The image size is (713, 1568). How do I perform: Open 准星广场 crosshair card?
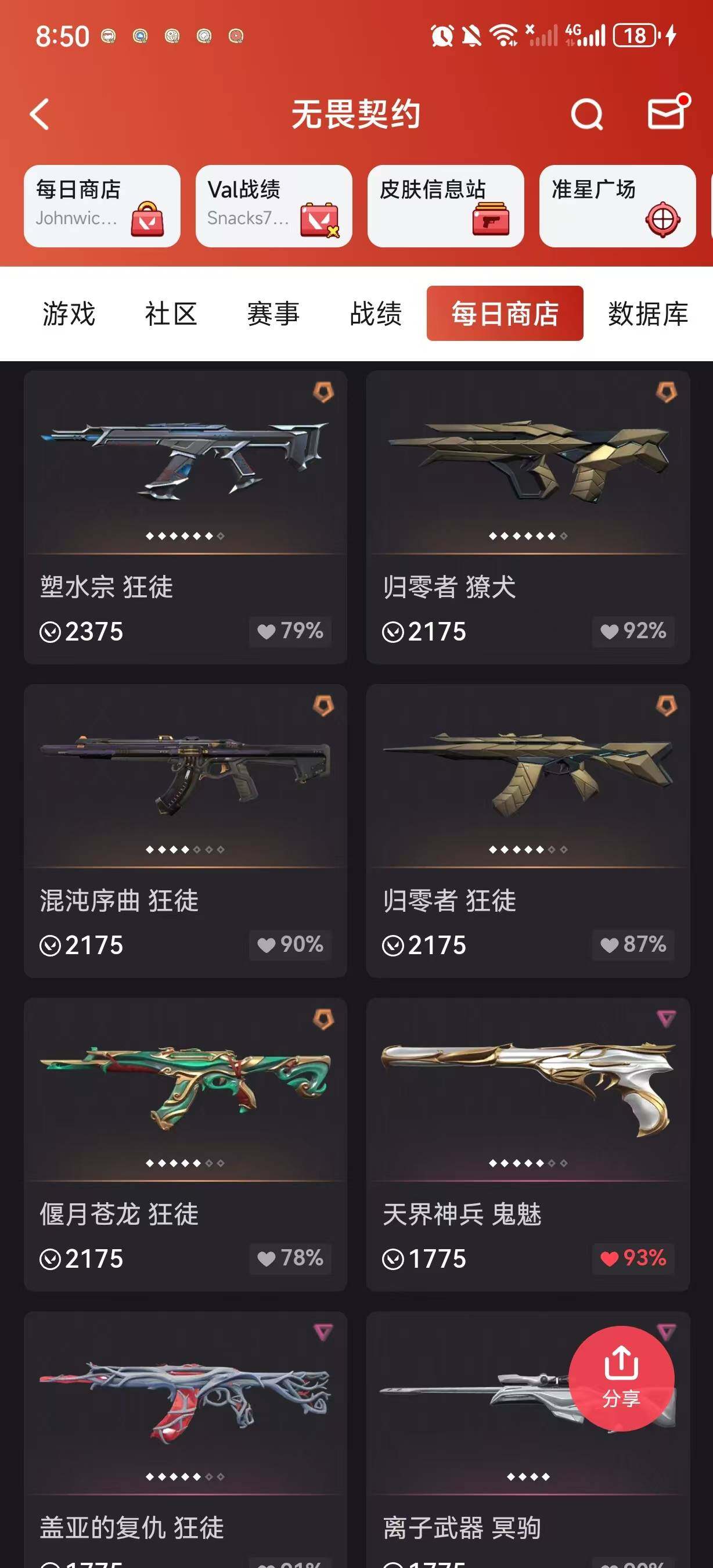coord(617,206)
